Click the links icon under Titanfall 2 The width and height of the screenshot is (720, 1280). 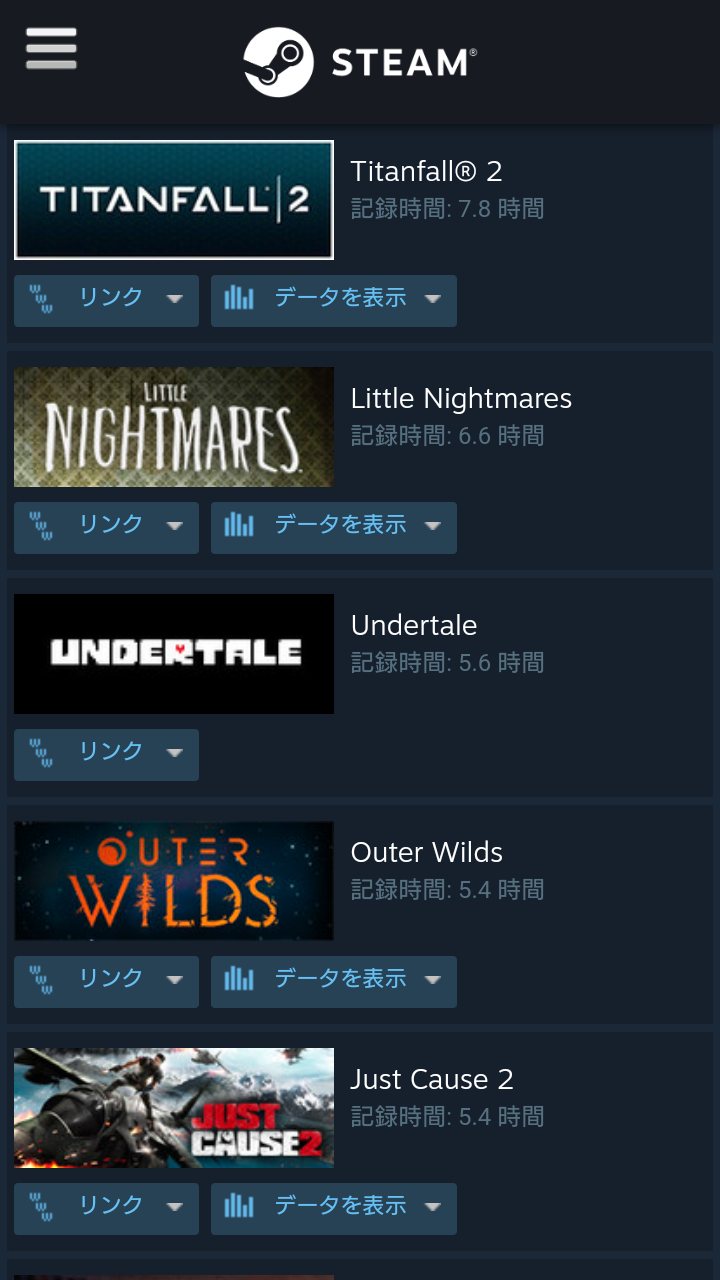point(41,298)
